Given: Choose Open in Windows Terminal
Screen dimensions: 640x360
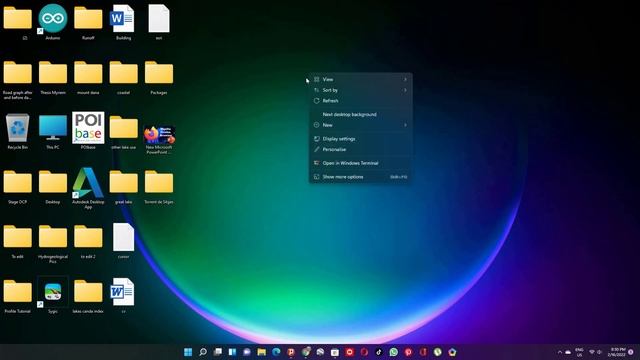Looking at the screenshot, I should (x=360, y=163).
